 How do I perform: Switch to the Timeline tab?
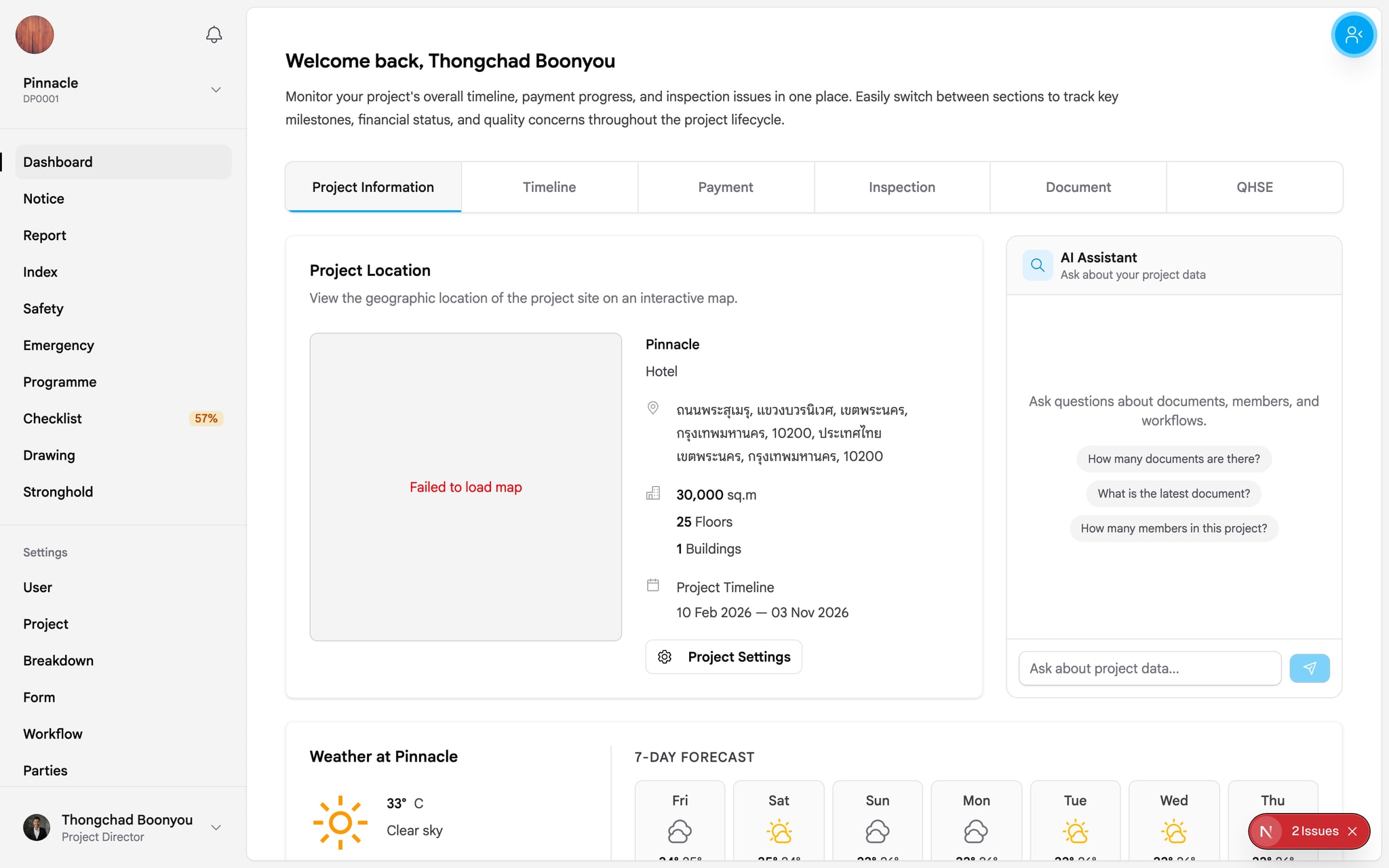pos(549,187)
